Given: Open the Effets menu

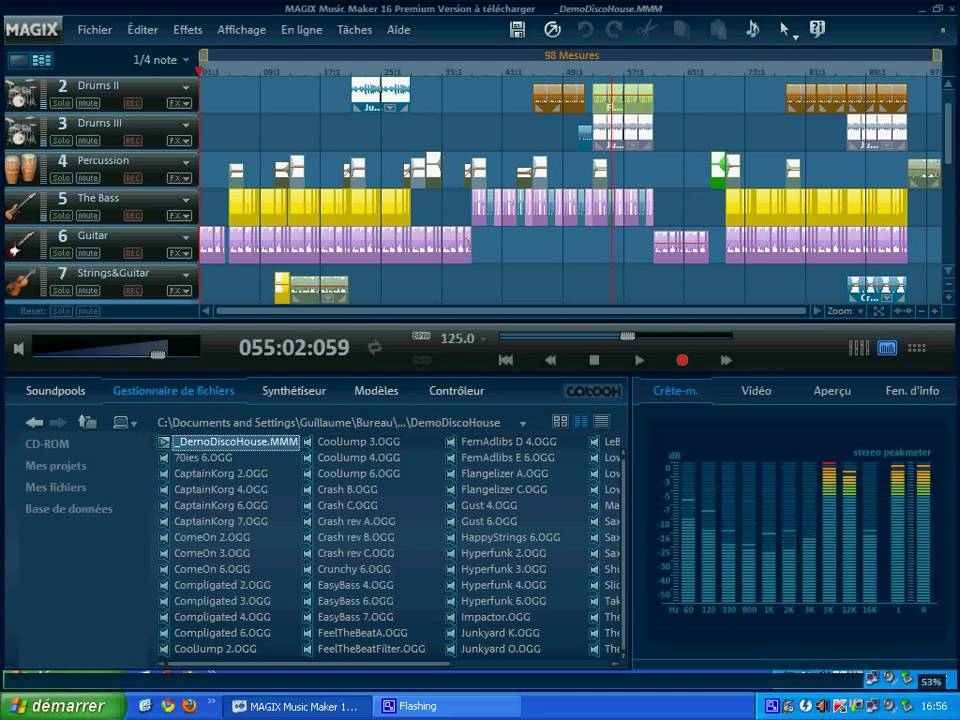Looking at the screenshot, I should 187,29.
